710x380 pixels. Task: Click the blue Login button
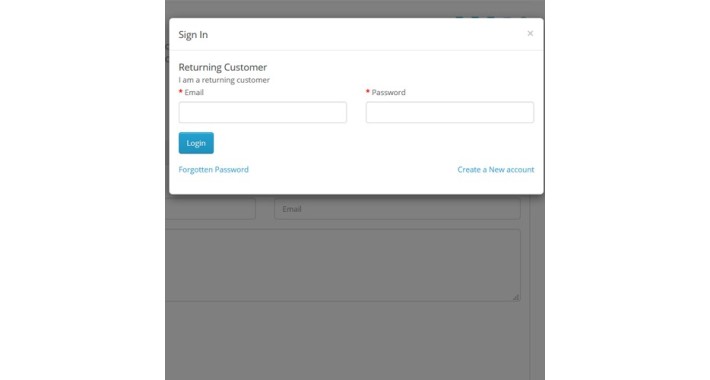click(x=196, y=143)
